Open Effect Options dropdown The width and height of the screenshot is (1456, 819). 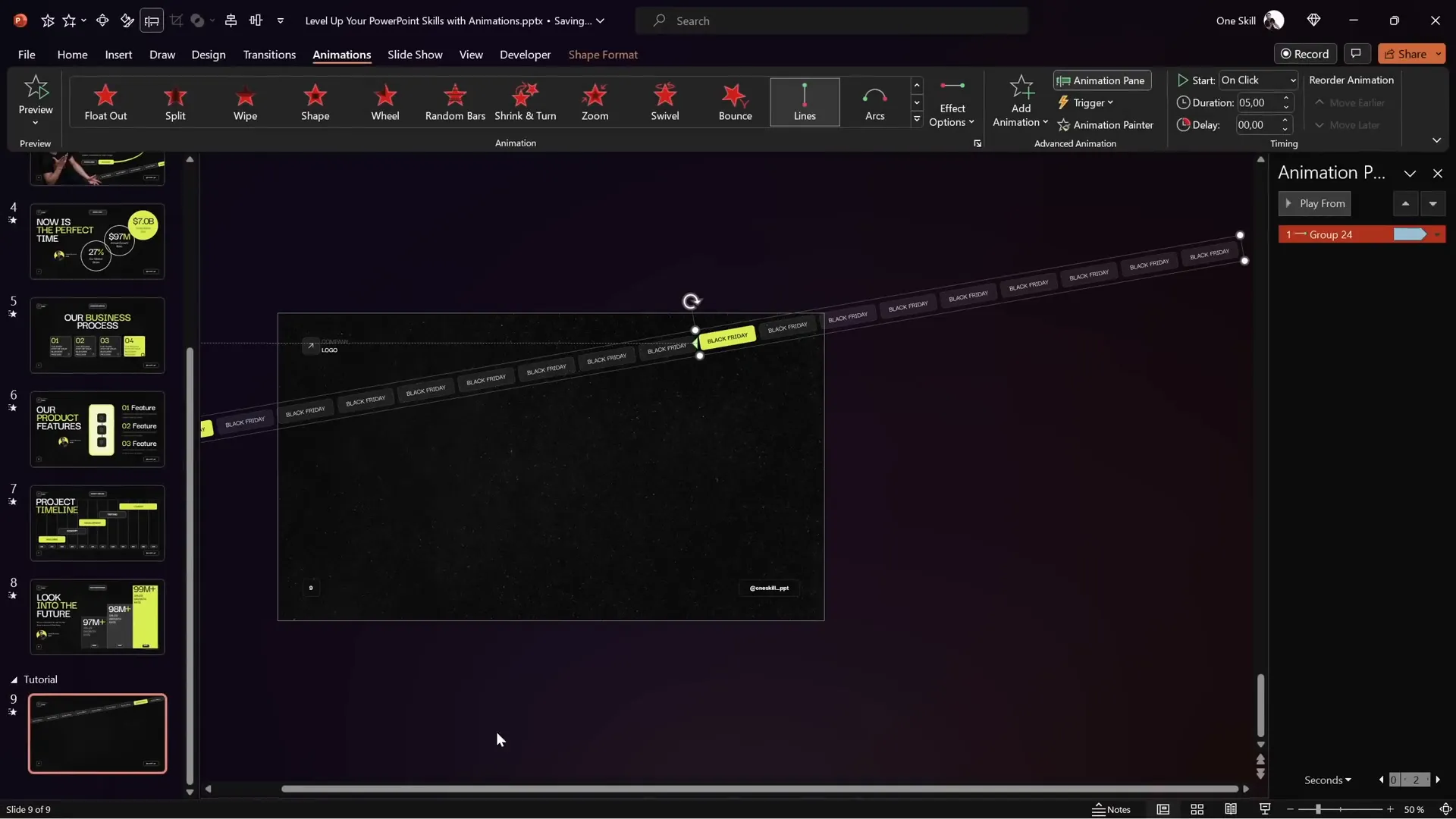point(952,102)
